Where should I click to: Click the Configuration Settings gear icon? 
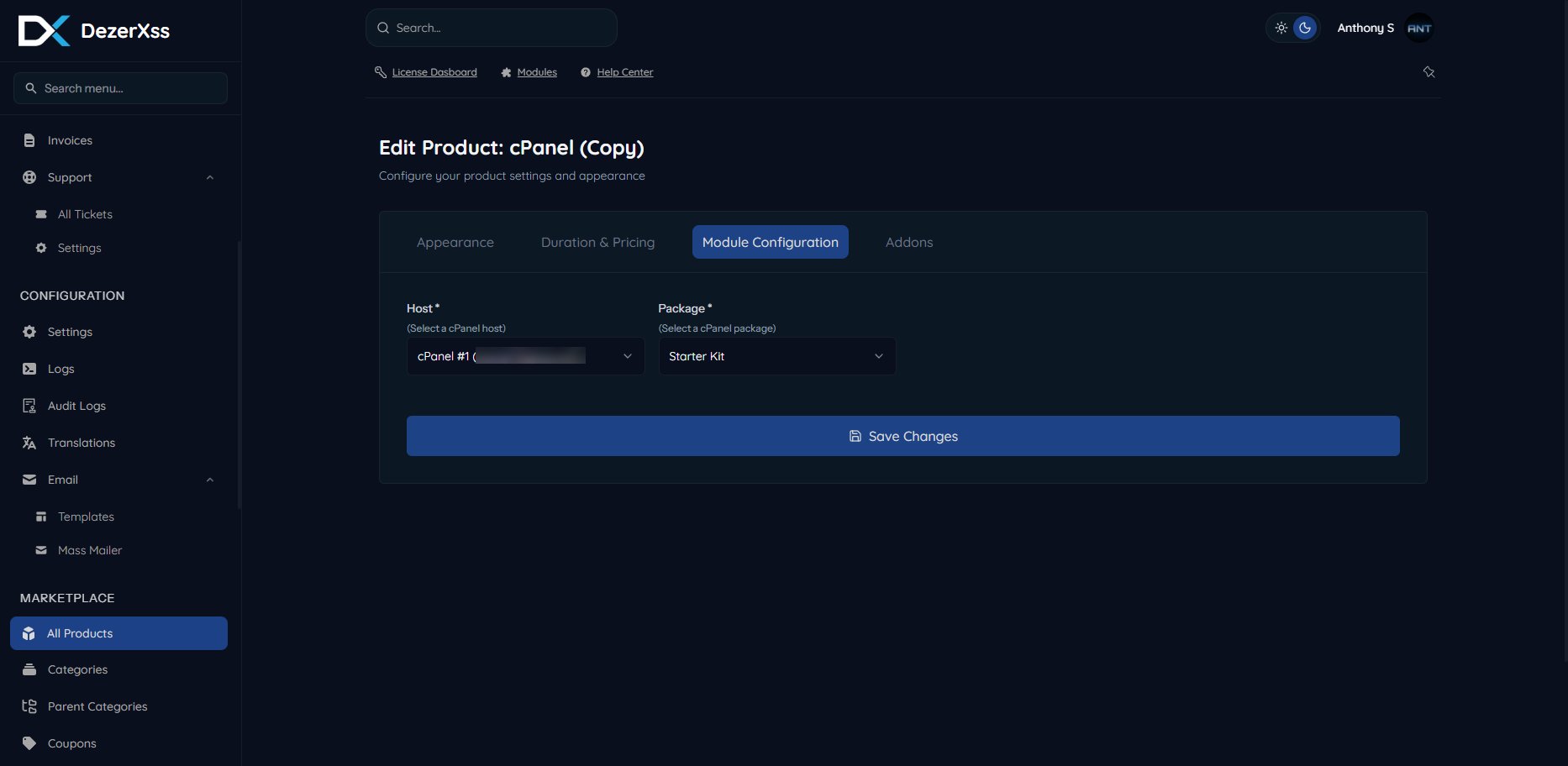tap(29, 332)
